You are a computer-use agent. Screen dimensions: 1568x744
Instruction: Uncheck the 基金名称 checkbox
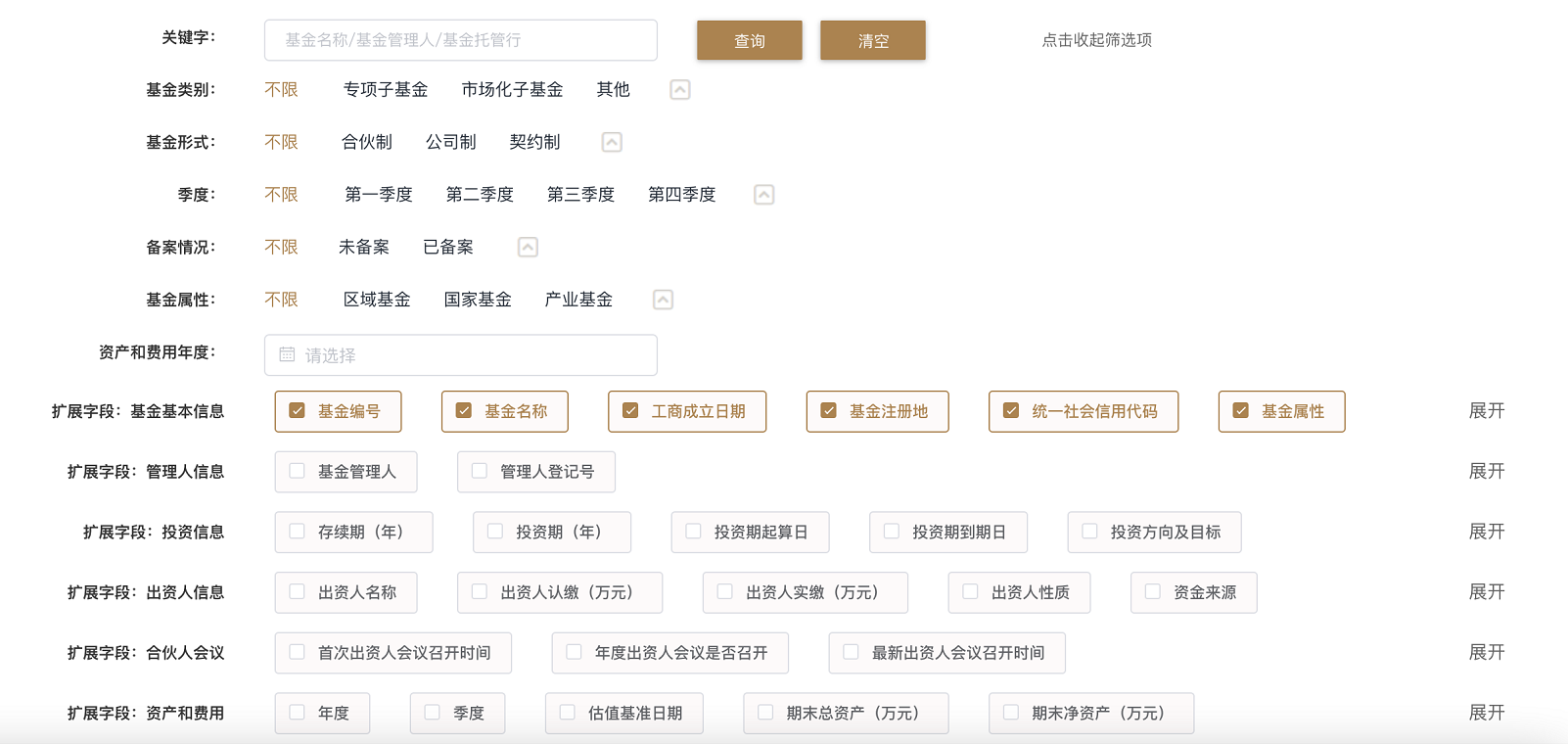pyautogui.click(x=464, y=411)
